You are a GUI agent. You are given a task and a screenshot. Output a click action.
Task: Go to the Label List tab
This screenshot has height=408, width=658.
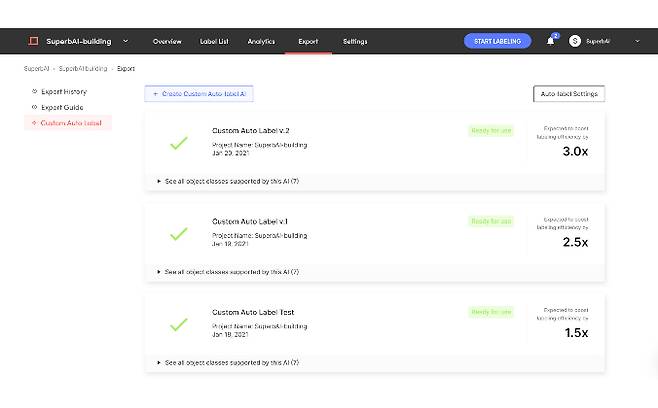pos(214,41)
